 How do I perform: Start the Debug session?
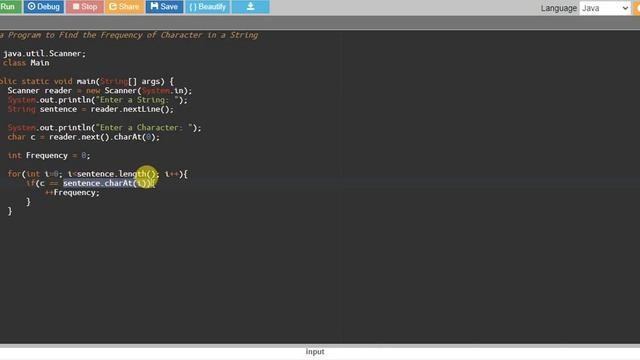[44, 7]
